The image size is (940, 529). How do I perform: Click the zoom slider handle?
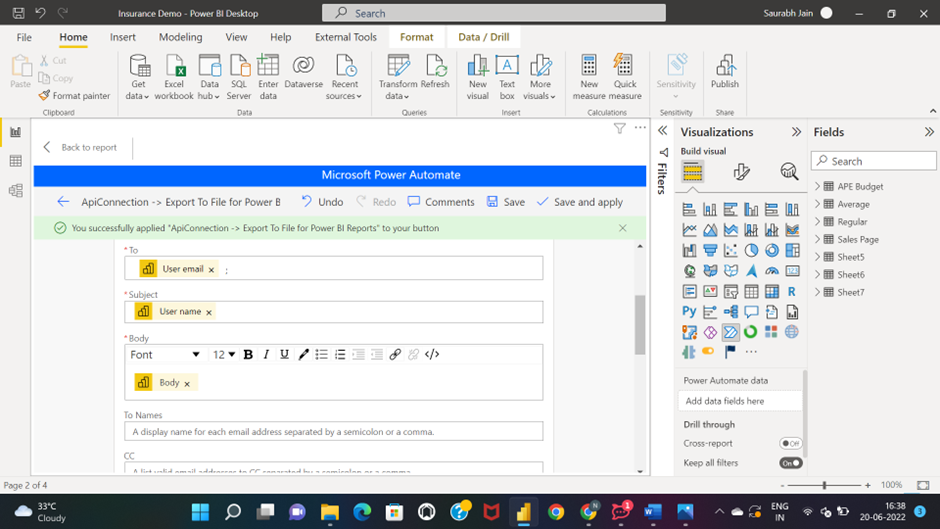pos(825,485)
